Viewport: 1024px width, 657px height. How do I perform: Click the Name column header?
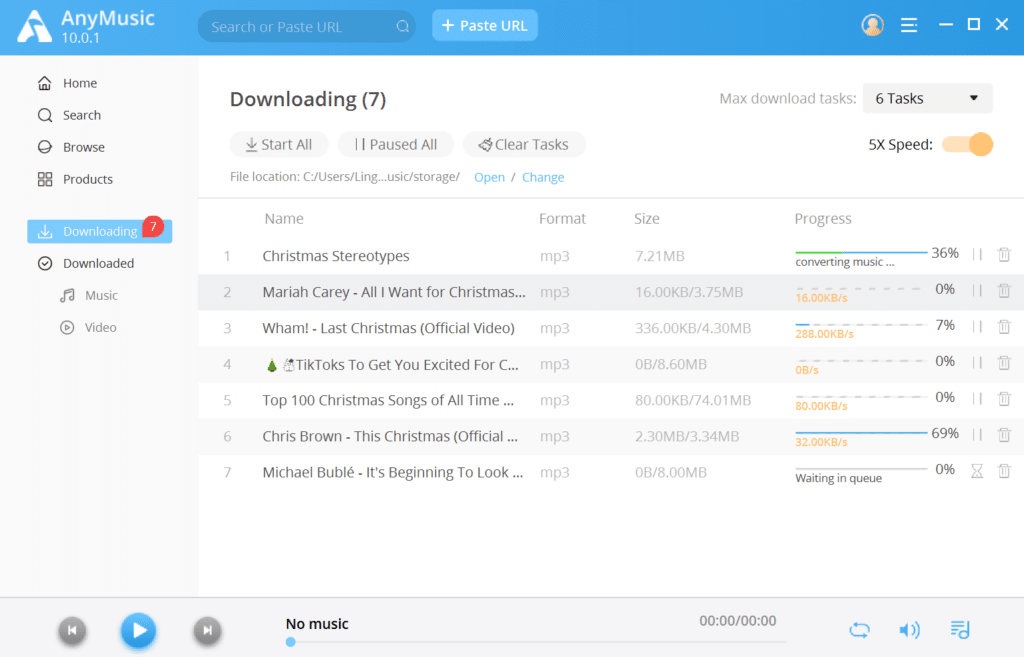pos(283,218)
